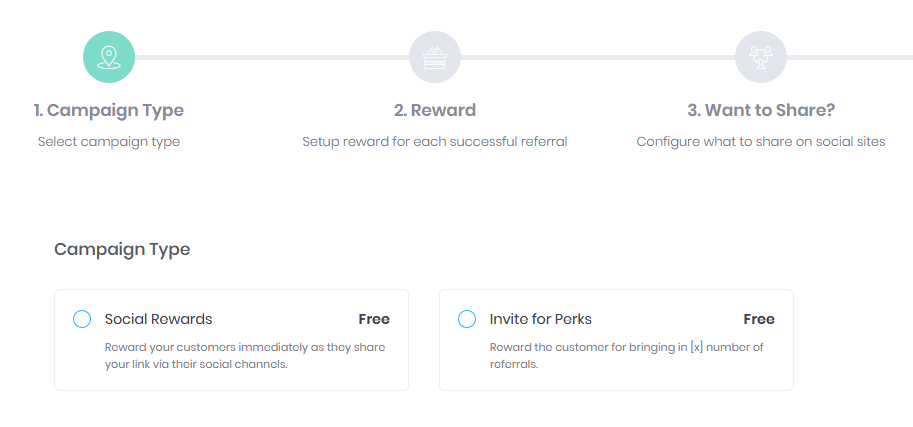913x427 pixels.
Task: Click 'Setup reward for each successful referral' text
Action: coord(435,142)
